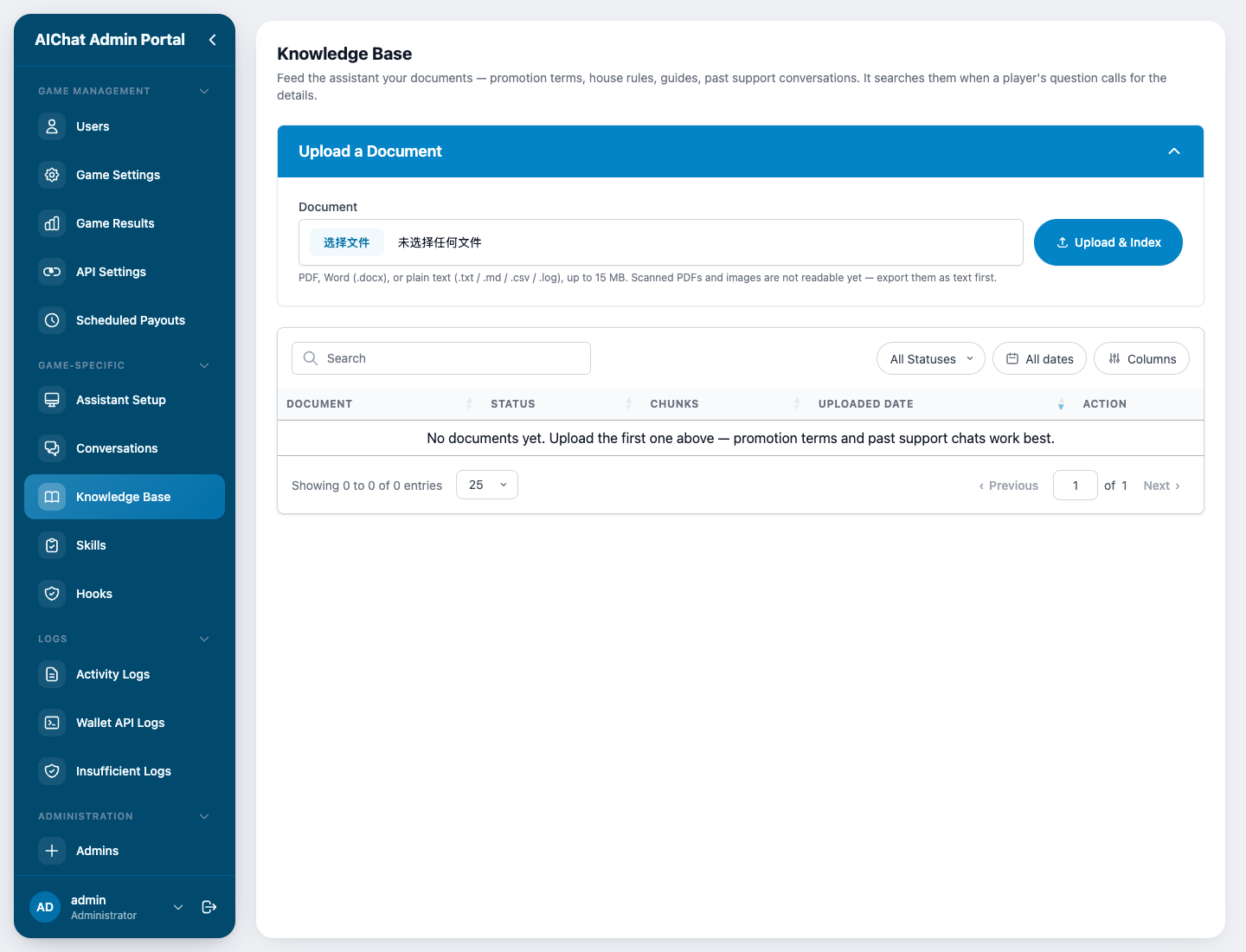The width and height of the screenshot is (1246, 952).
Task: Collapse the Upload a Document panel
Action: [1174, 151]
